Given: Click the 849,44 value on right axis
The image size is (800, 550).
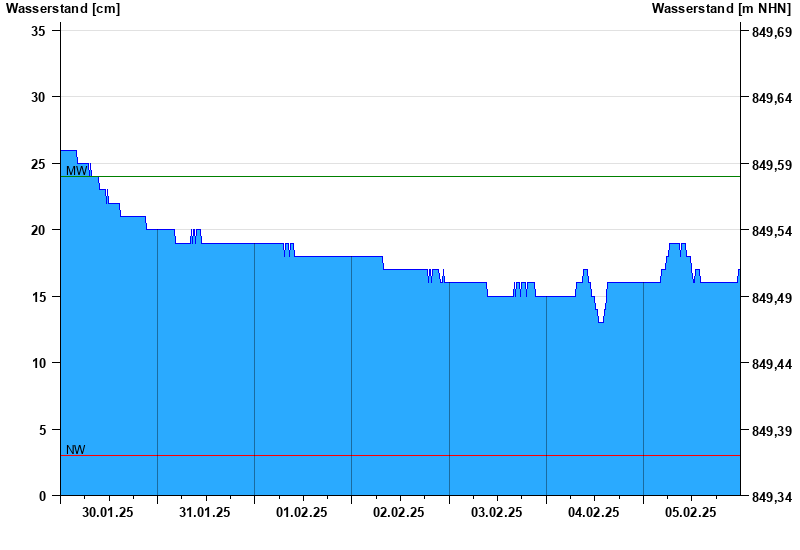Looking at the screenshot, I should click(772, 364).
